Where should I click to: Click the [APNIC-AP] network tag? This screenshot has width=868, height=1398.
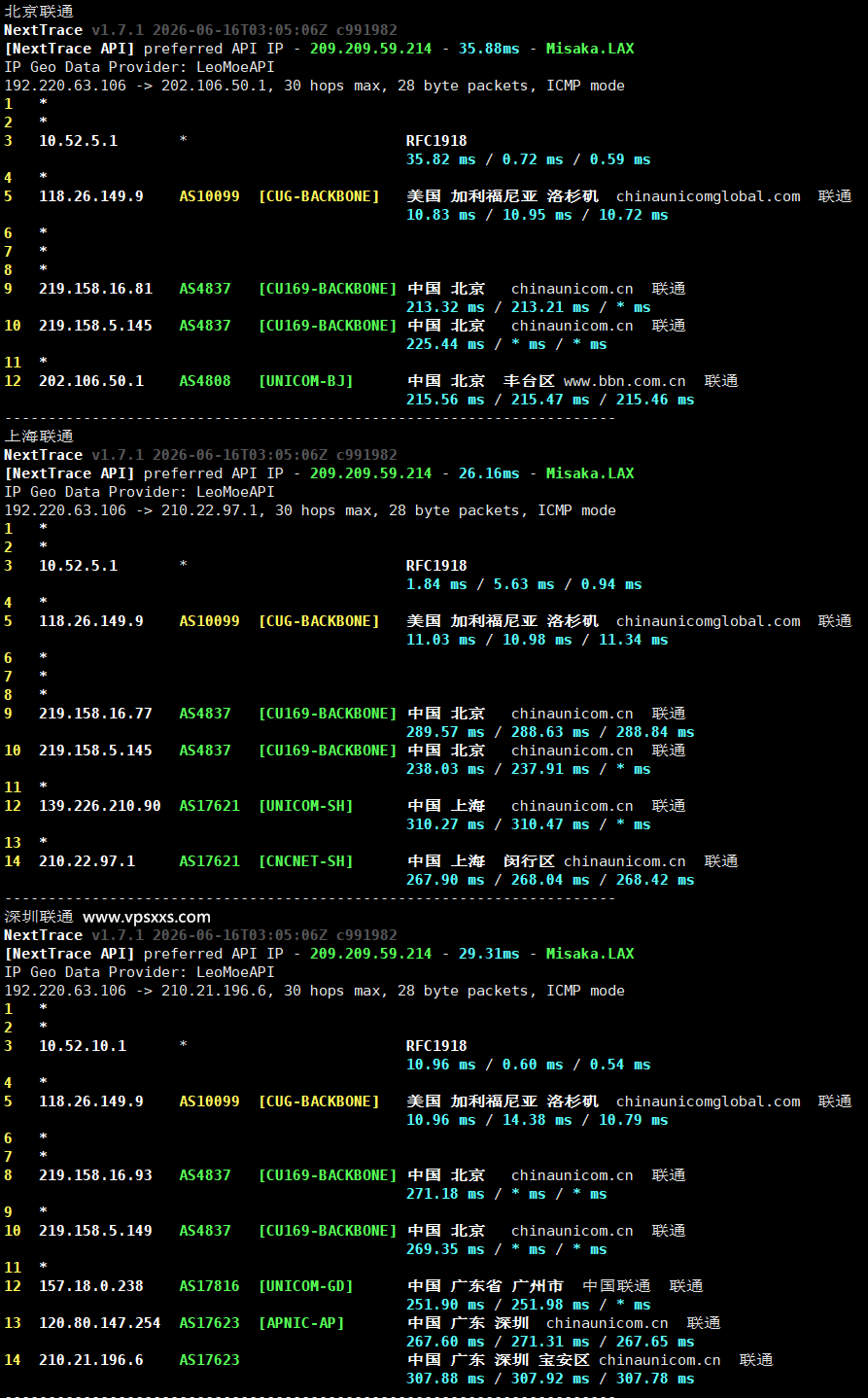click(301, 1323)
